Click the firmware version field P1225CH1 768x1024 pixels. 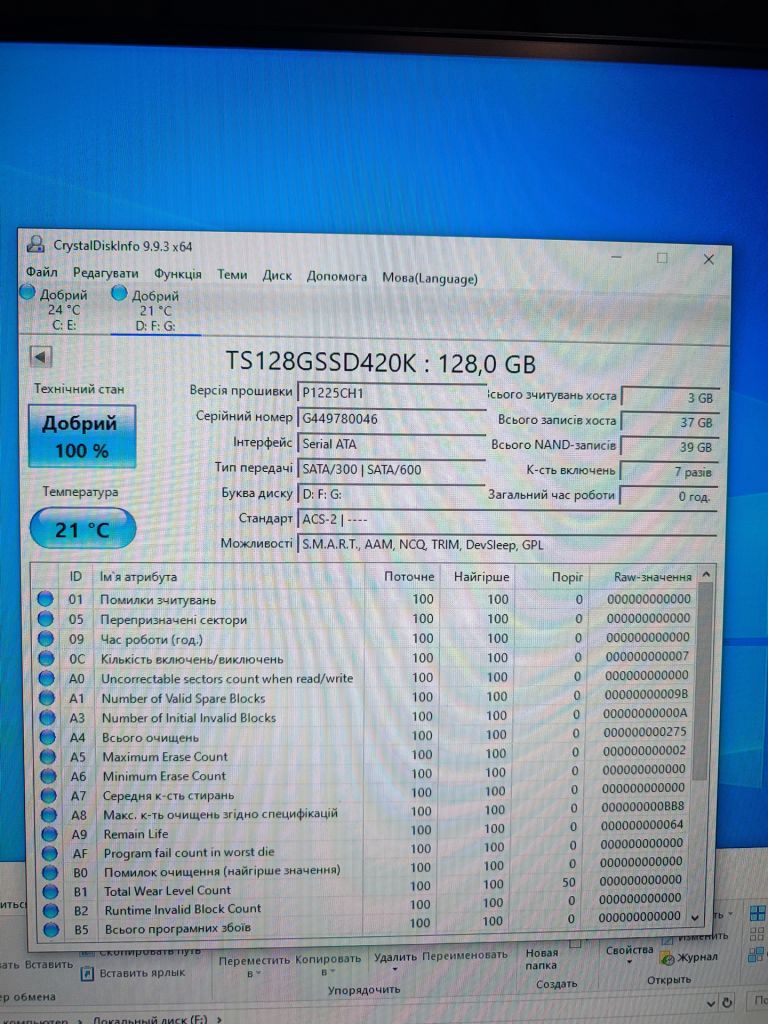391,393
